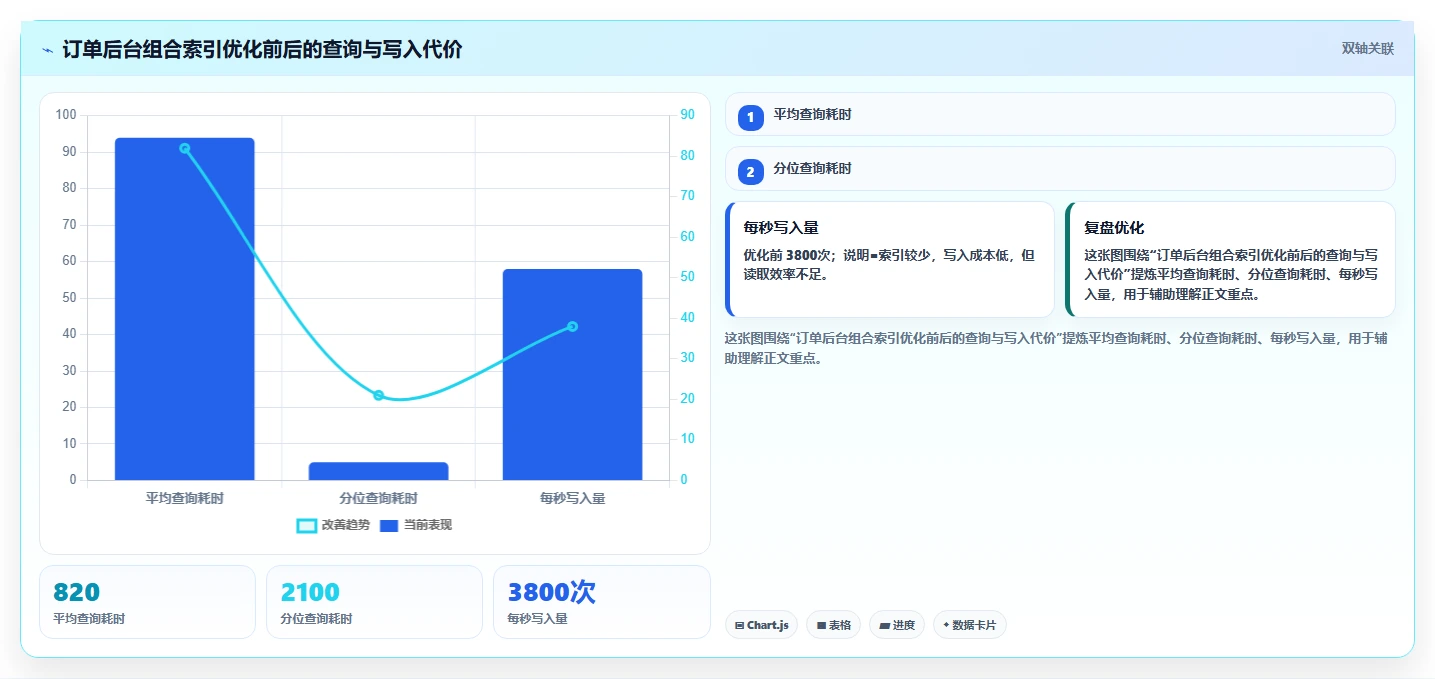Viewport: 1435px width, 679px height.
Task: Click the x-axis label 平均查询耗时
Action: [185, 498]
